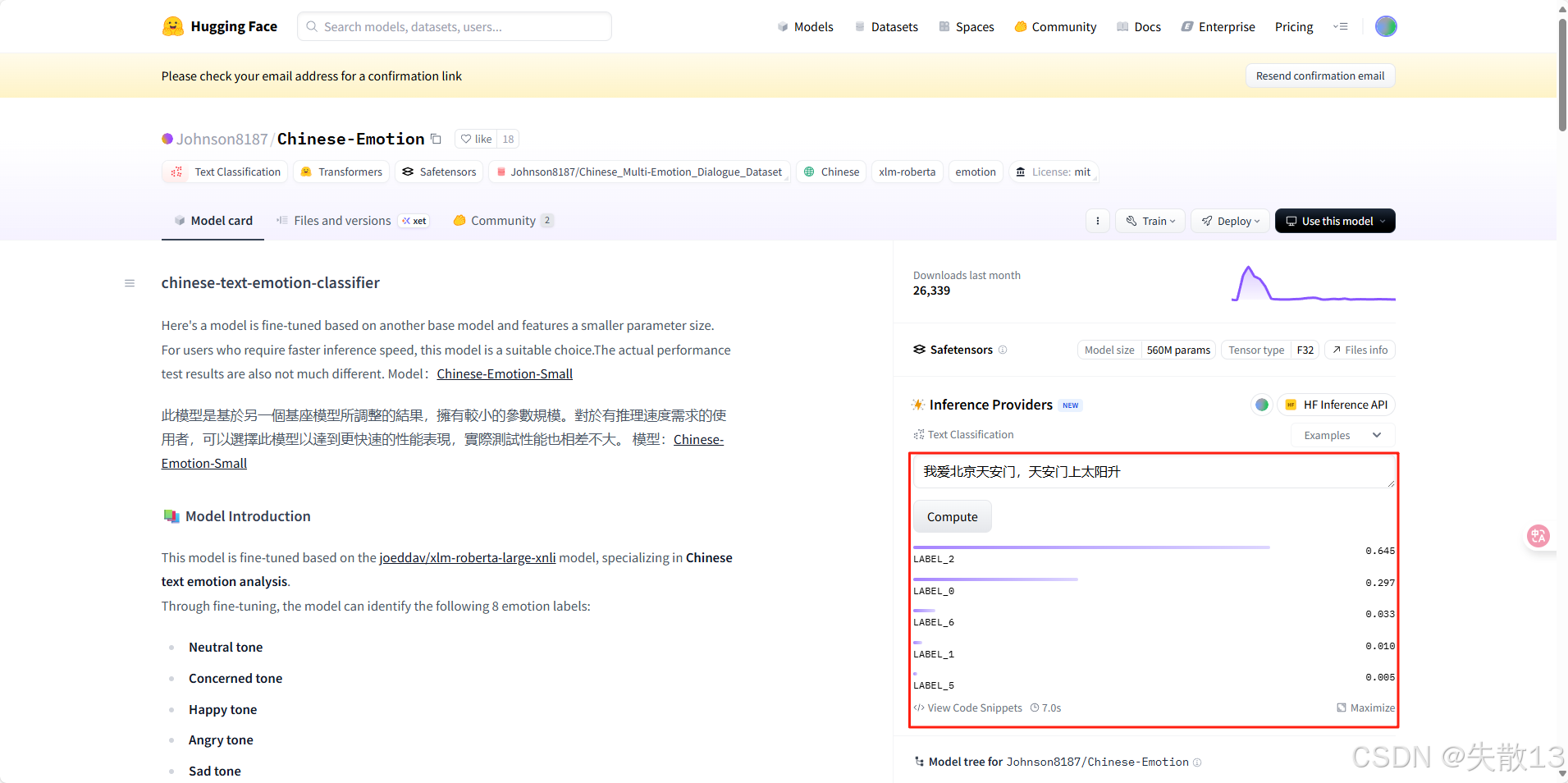The image size is (1568, 783).
Task: Click the LABEL_6 result row
Action: click(x=1154, y=616)
